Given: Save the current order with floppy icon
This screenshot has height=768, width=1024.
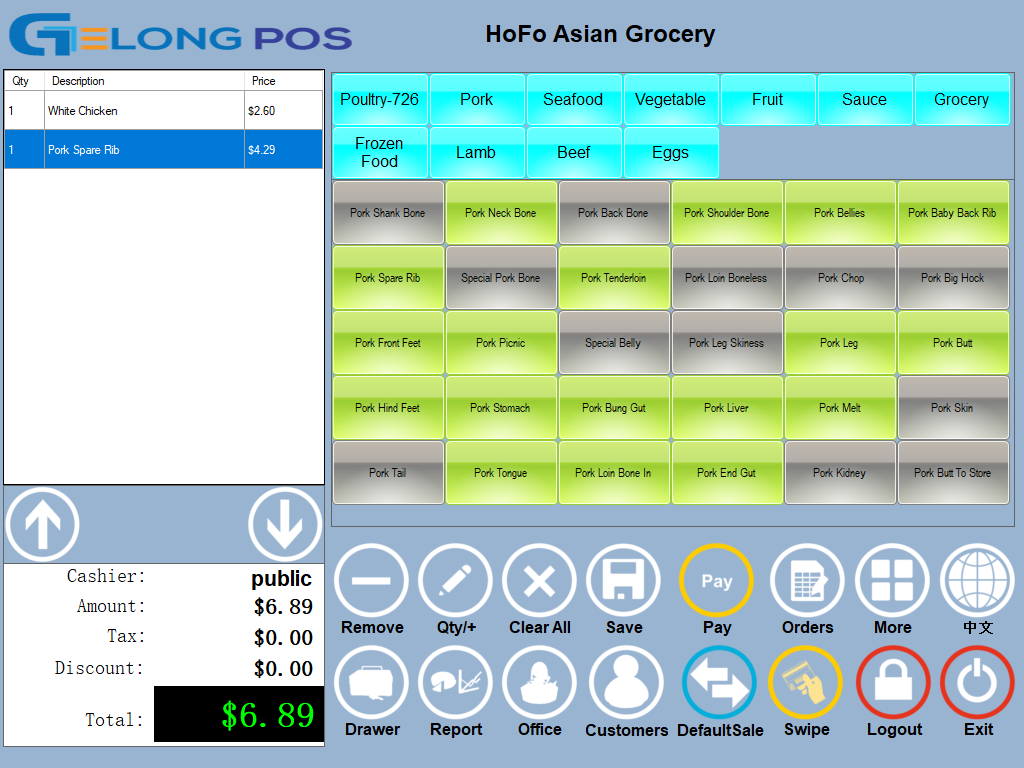Looking at the screenshot, I should point(623,581).
